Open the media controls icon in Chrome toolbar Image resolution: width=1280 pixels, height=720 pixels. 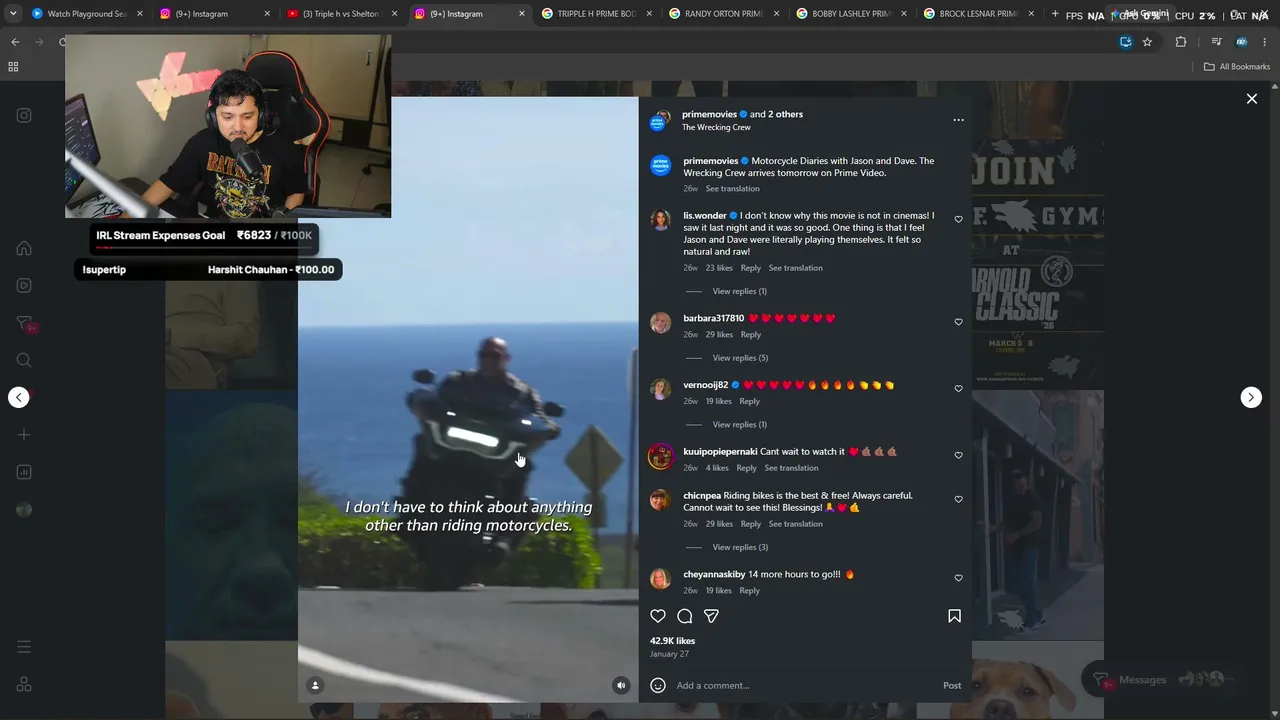pyautogui.click(x=1216, y=42)
